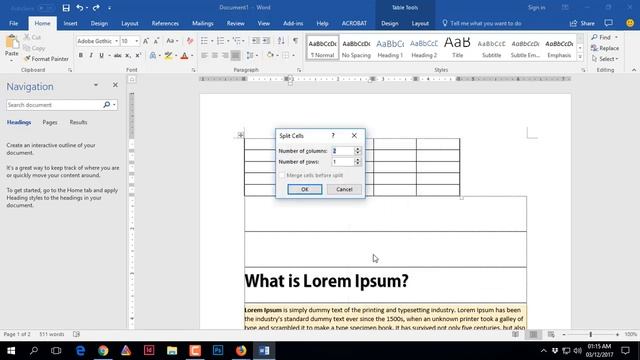Click Clear All Formatting icon

coord(190,41)
